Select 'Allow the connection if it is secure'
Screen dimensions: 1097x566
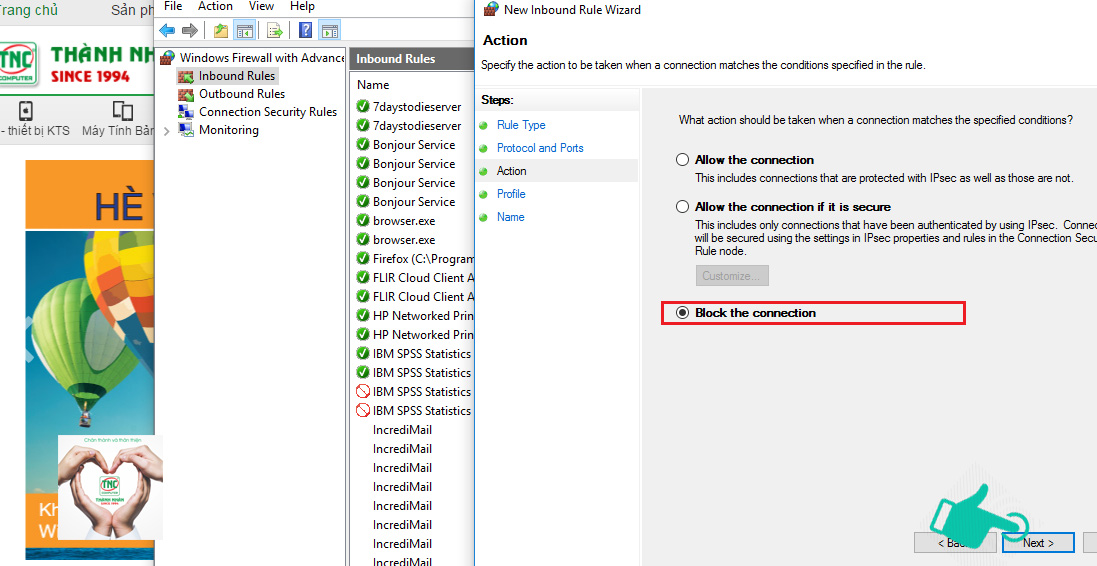683,207
